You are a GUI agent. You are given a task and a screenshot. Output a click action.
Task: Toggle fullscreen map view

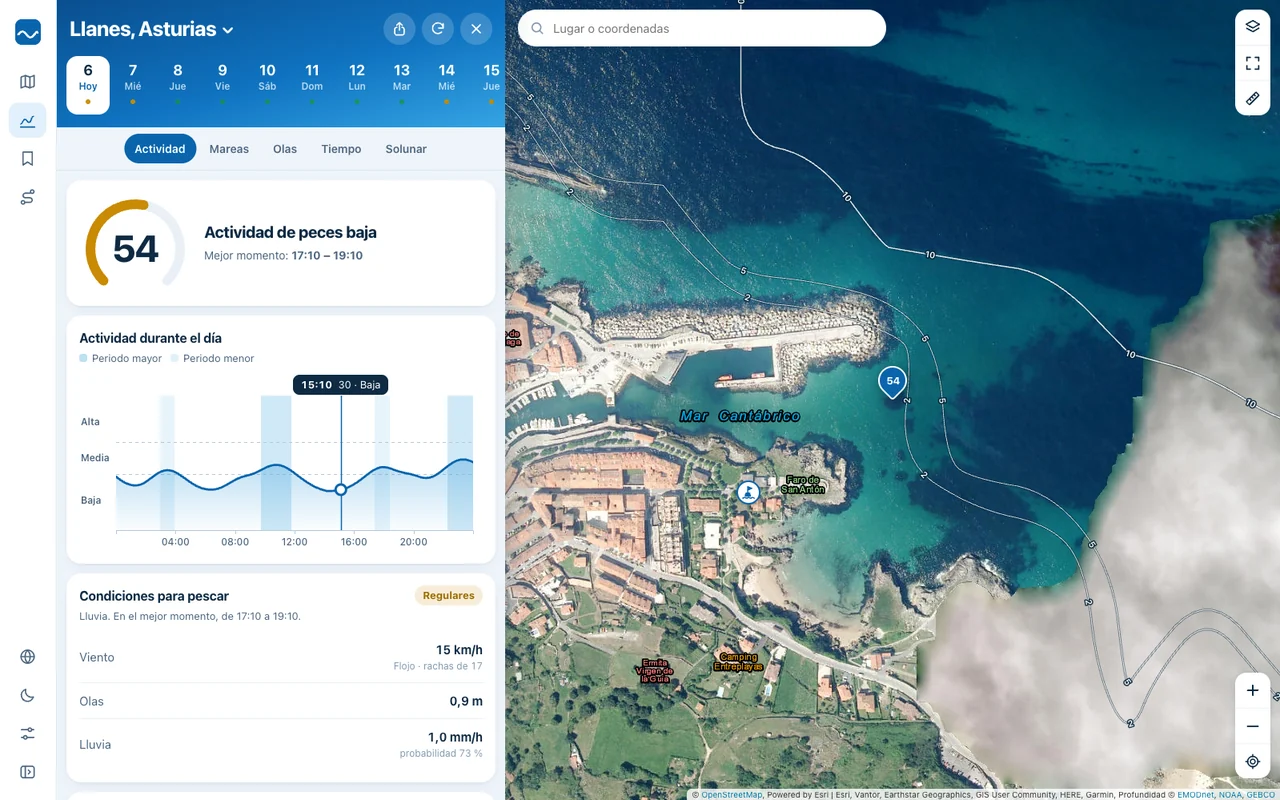pos(1253,63)
